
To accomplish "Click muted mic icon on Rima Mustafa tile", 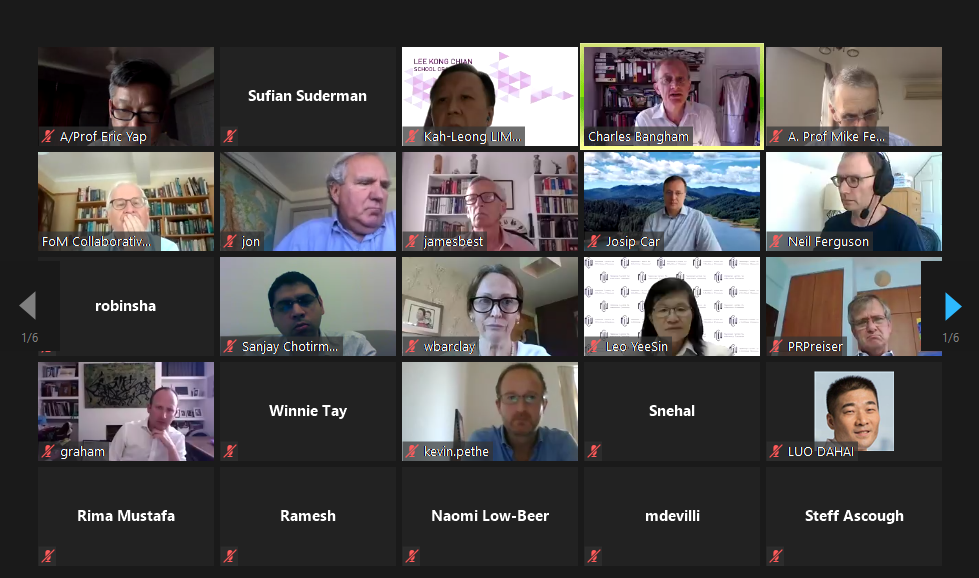I will pos(47,556).
